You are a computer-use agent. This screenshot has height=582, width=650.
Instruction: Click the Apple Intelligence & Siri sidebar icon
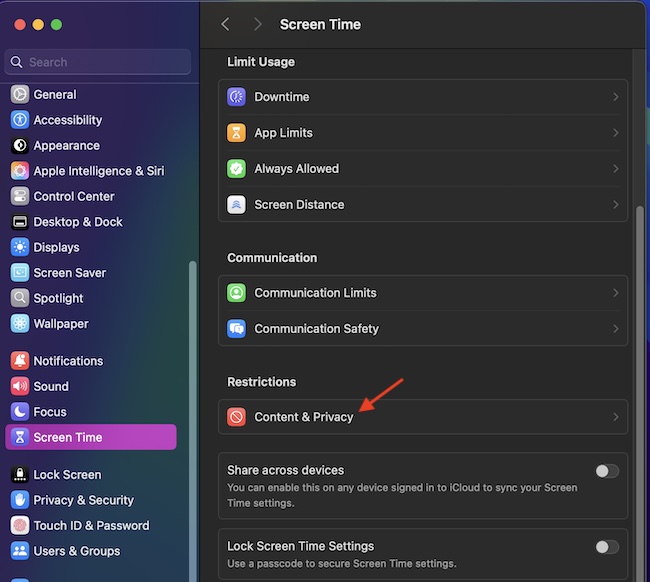click(x=20, y=171)
